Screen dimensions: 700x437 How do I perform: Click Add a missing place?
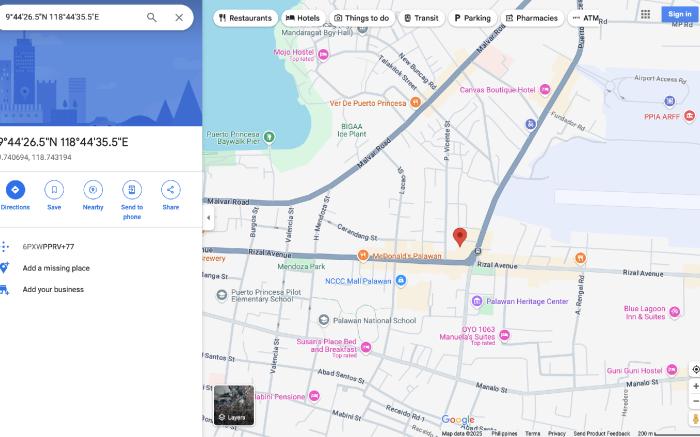(x=56, y=268)
